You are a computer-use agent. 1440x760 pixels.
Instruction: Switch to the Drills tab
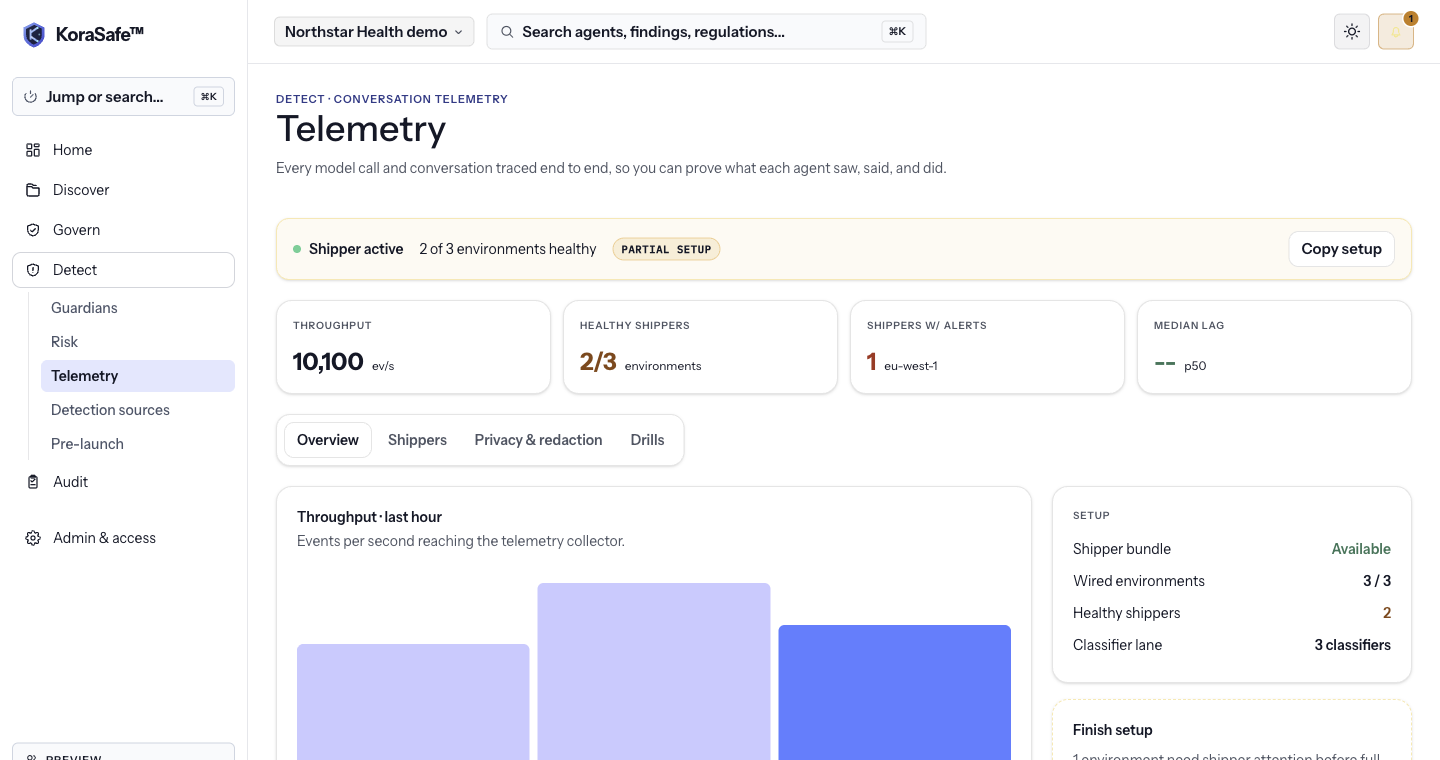647,440
